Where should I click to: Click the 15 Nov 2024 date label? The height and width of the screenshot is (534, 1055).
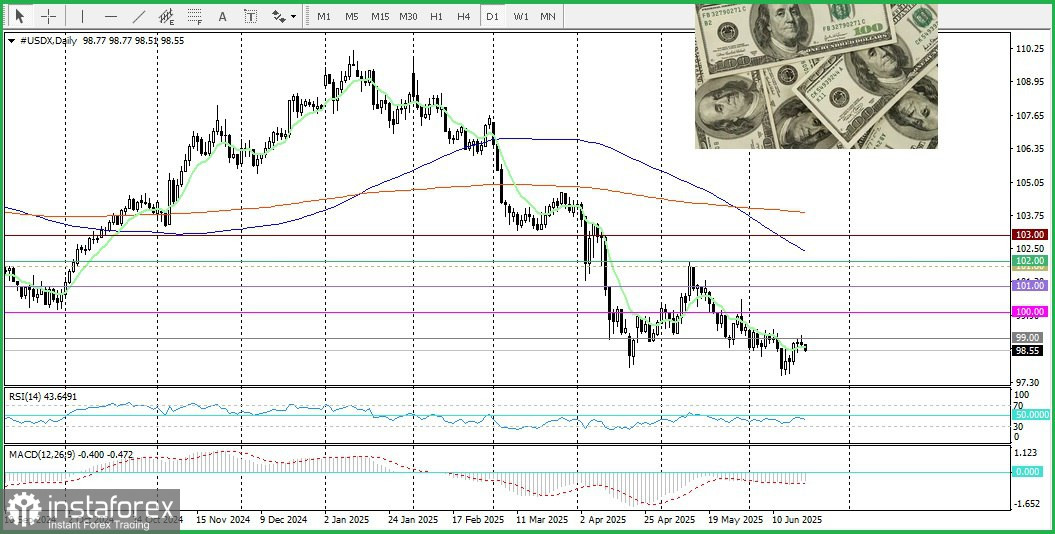(x=223, y=520)
